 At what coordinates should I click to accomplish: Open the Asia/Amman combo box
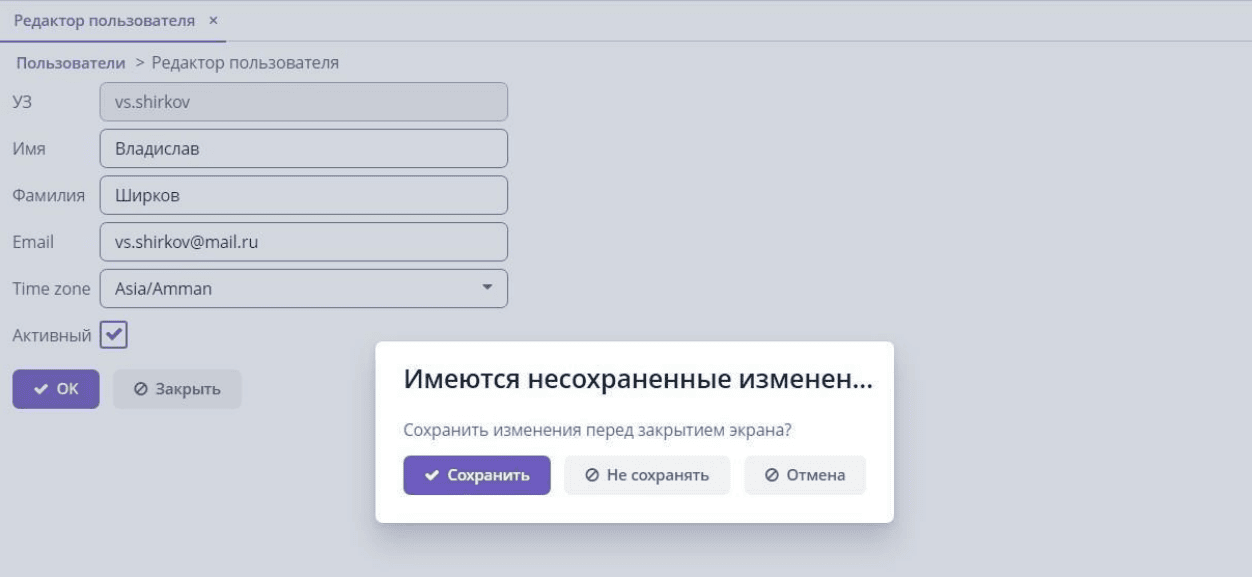pos(304,289)
